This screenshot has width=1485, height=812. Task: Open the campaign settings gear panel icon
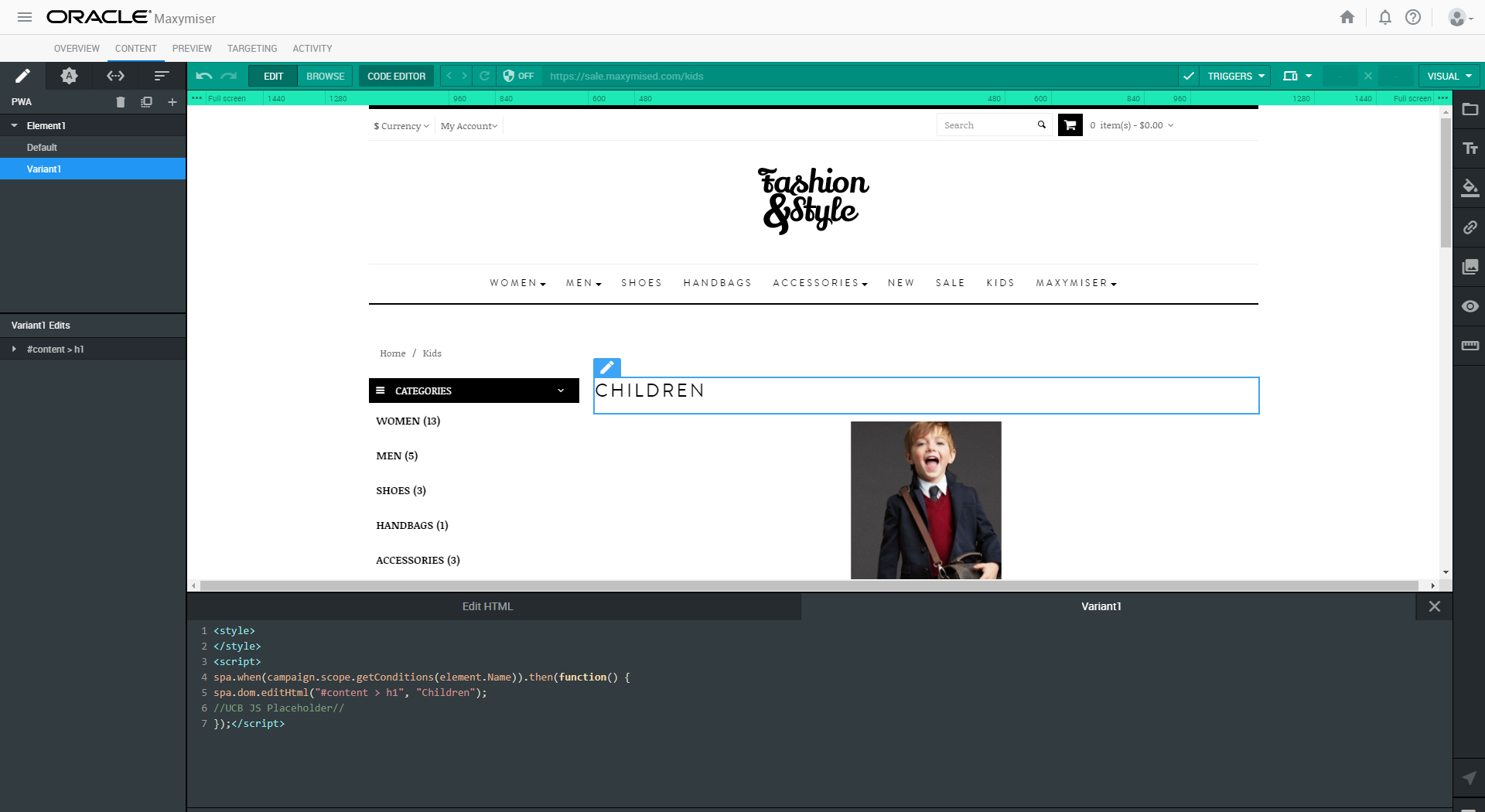pos(69,76)
